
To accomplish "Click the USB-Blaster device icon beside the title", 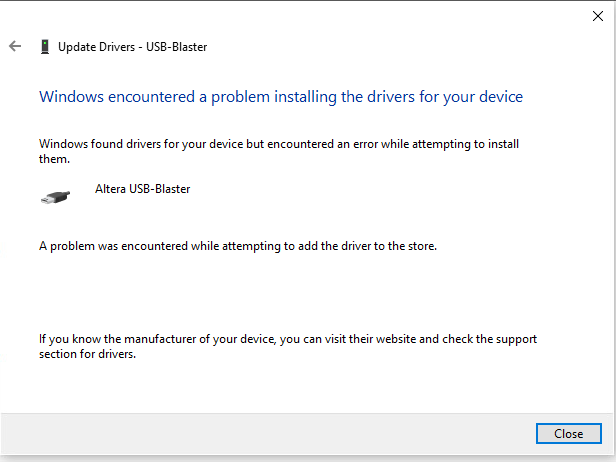I will pyautogui.click(x=44, y=46).
